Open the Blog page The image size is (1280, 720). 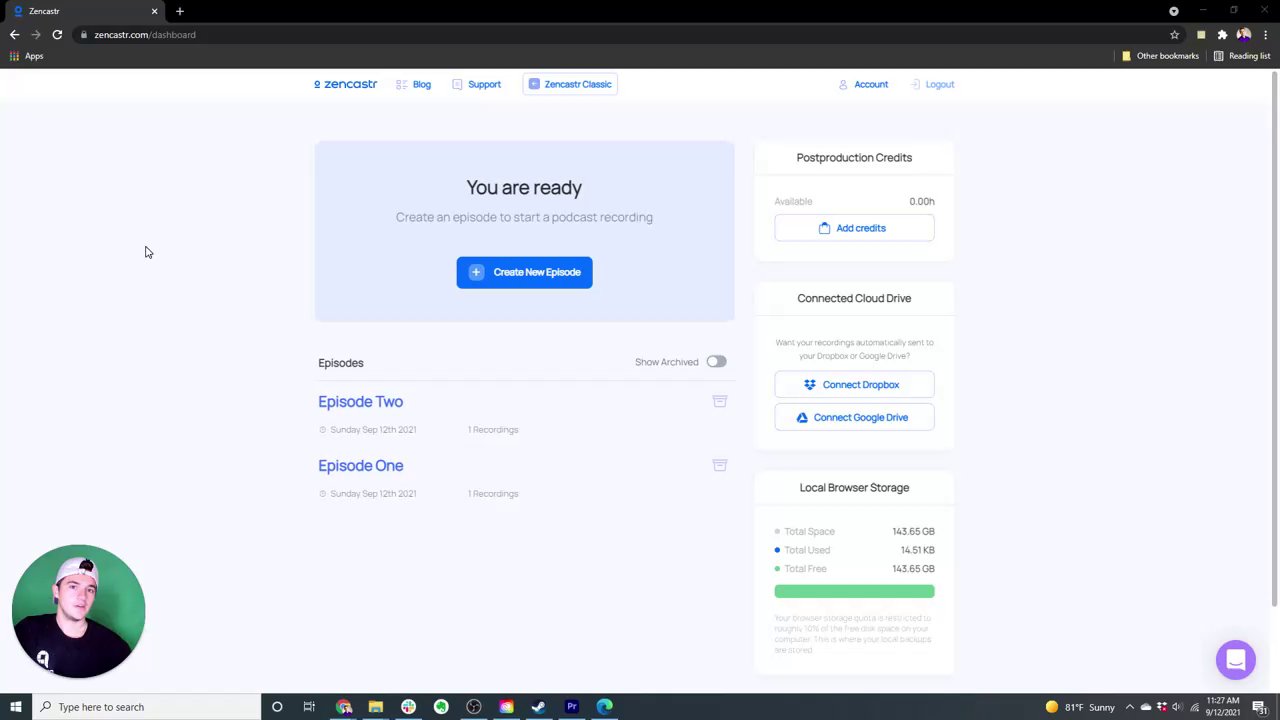[413, 84]
